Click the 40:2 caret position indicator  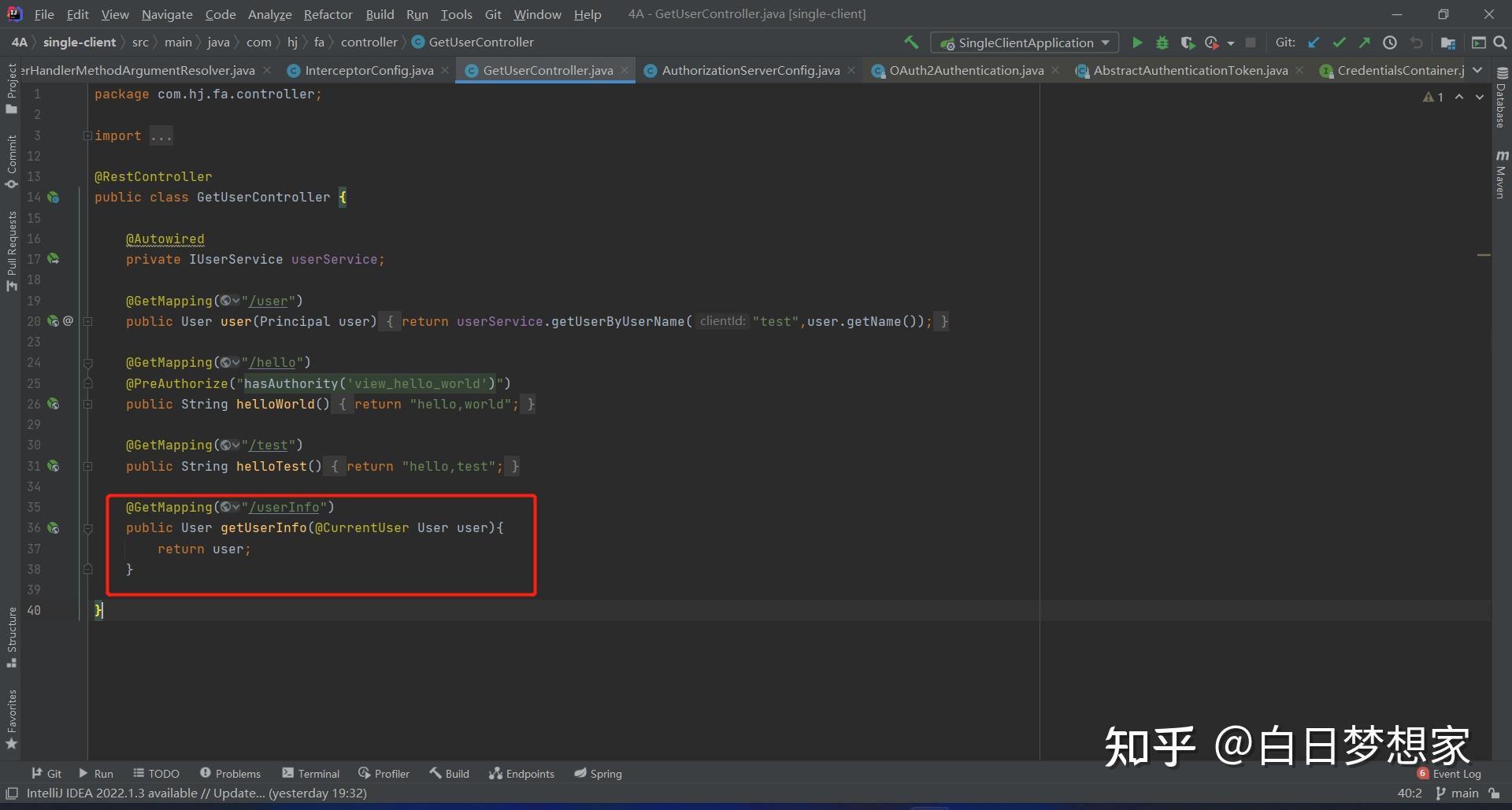coord(1410,793)
